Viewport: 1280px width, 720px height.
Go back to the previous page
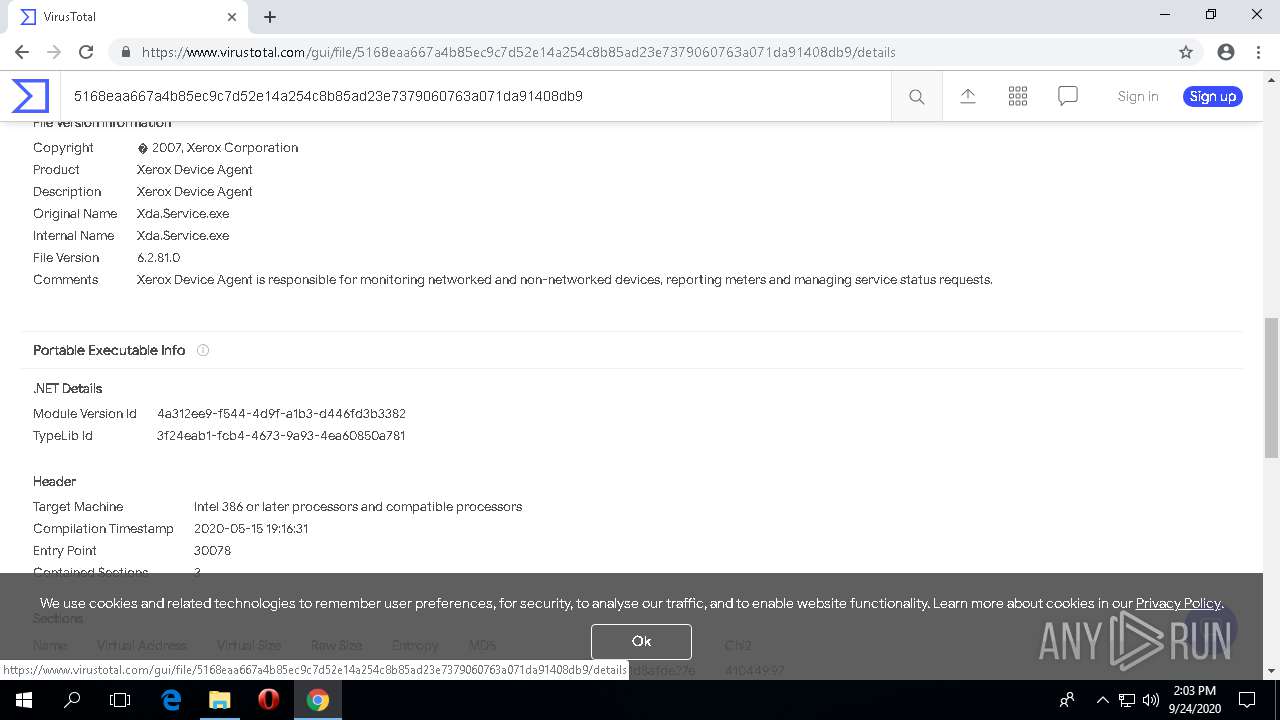point(22,52)
